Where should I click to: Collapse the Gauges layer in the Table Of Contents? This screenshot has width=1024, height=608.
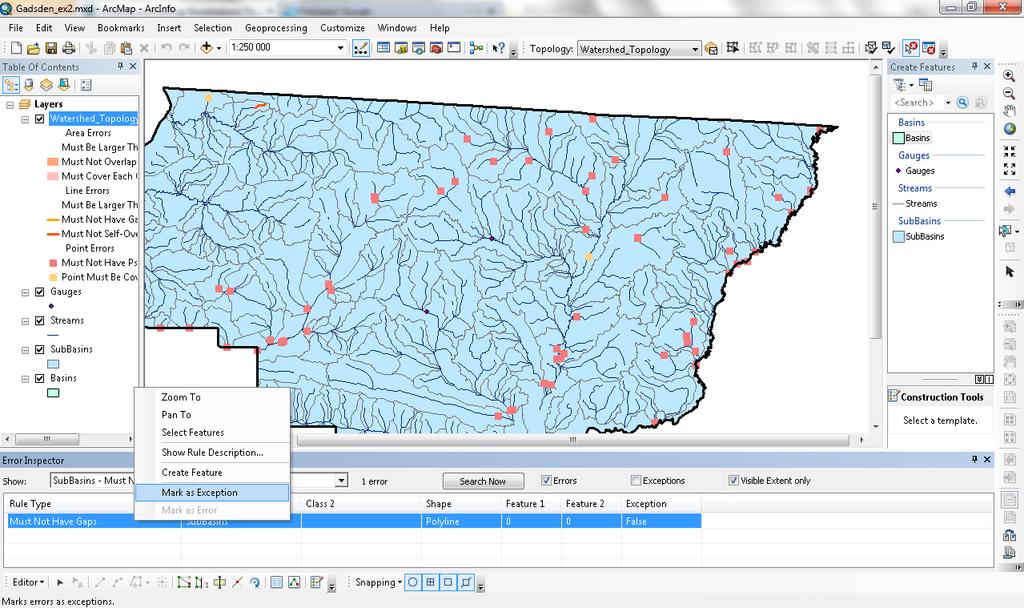pos(25,293)
